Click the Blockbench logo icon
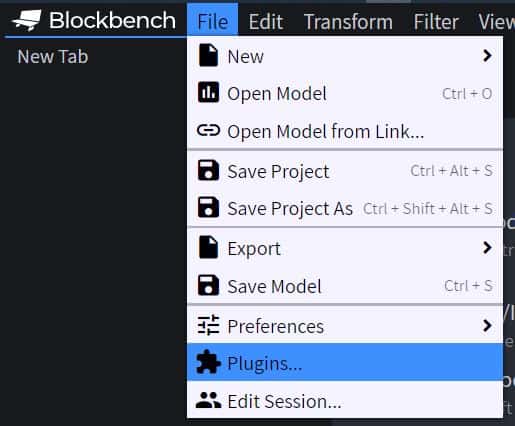Screen dimensions: 515x426 click(27, 20)
